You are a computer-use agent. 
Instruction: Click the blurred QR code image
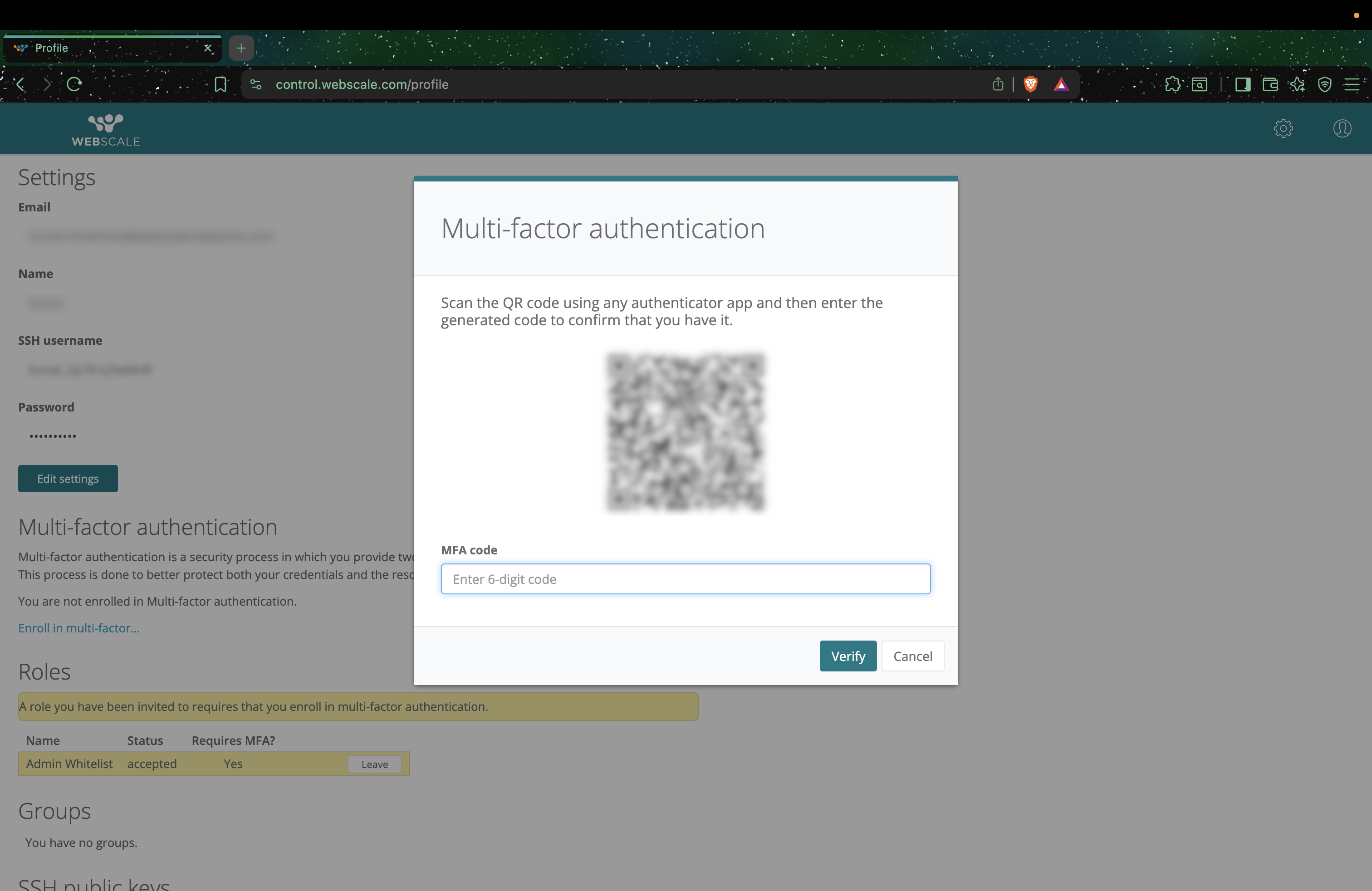[x=686, y=432]
